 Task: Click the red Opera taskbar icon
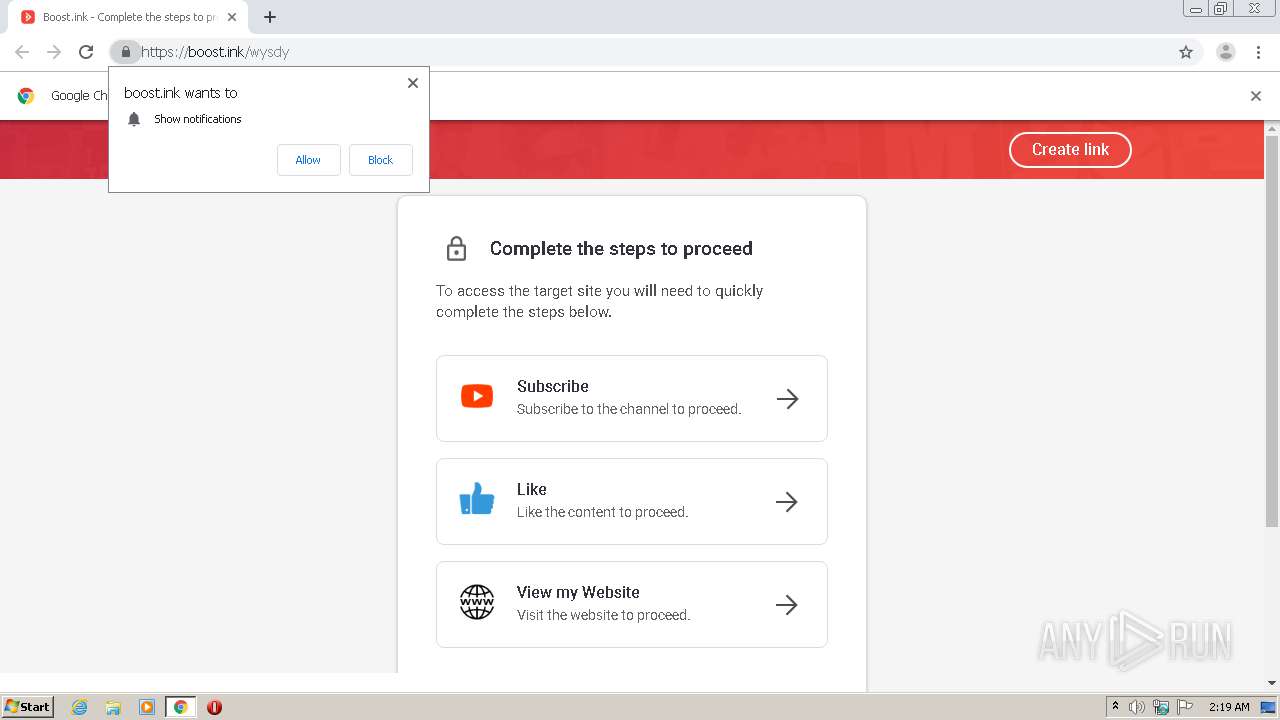(214, 707)
